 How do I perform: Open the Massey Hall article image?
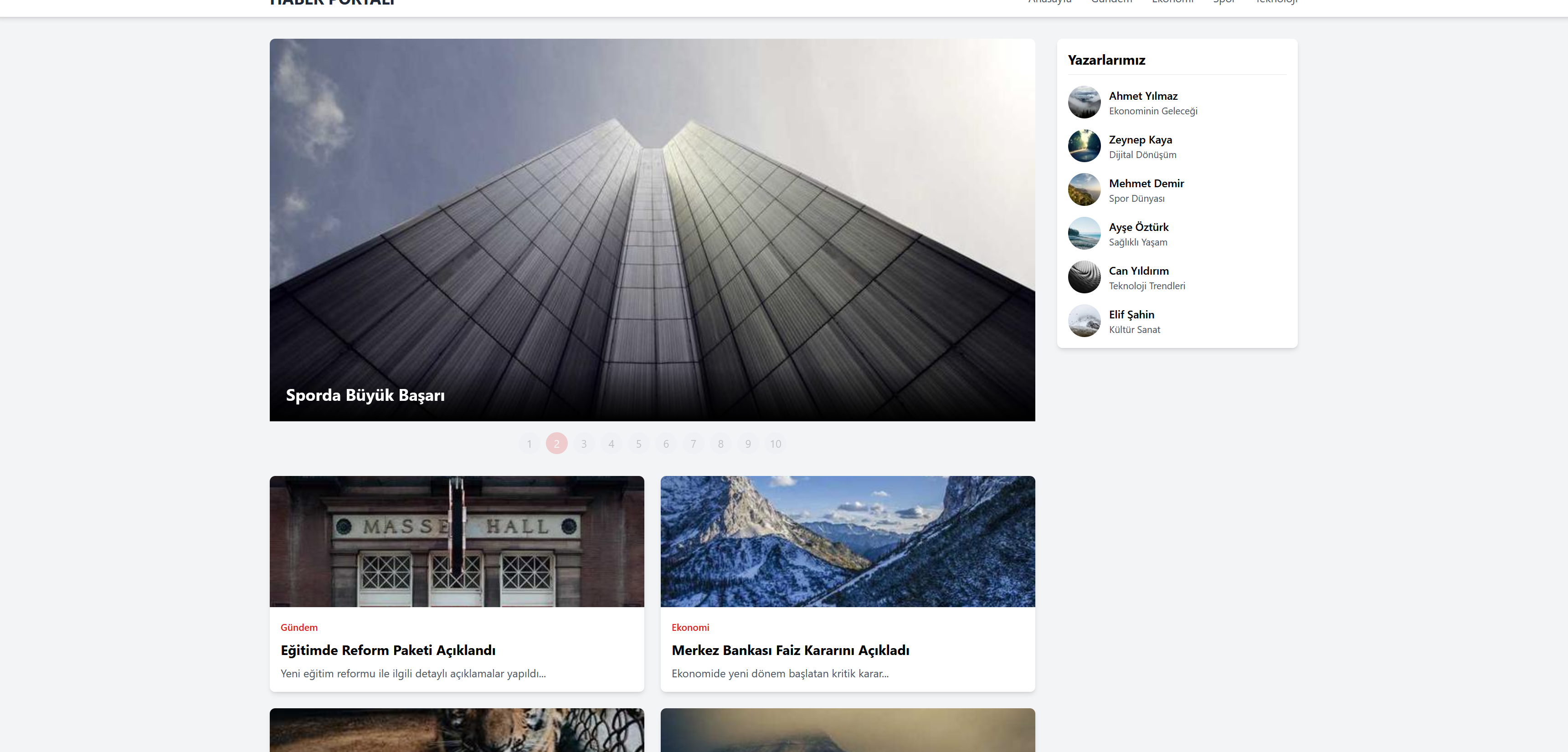tap(457, 542)
